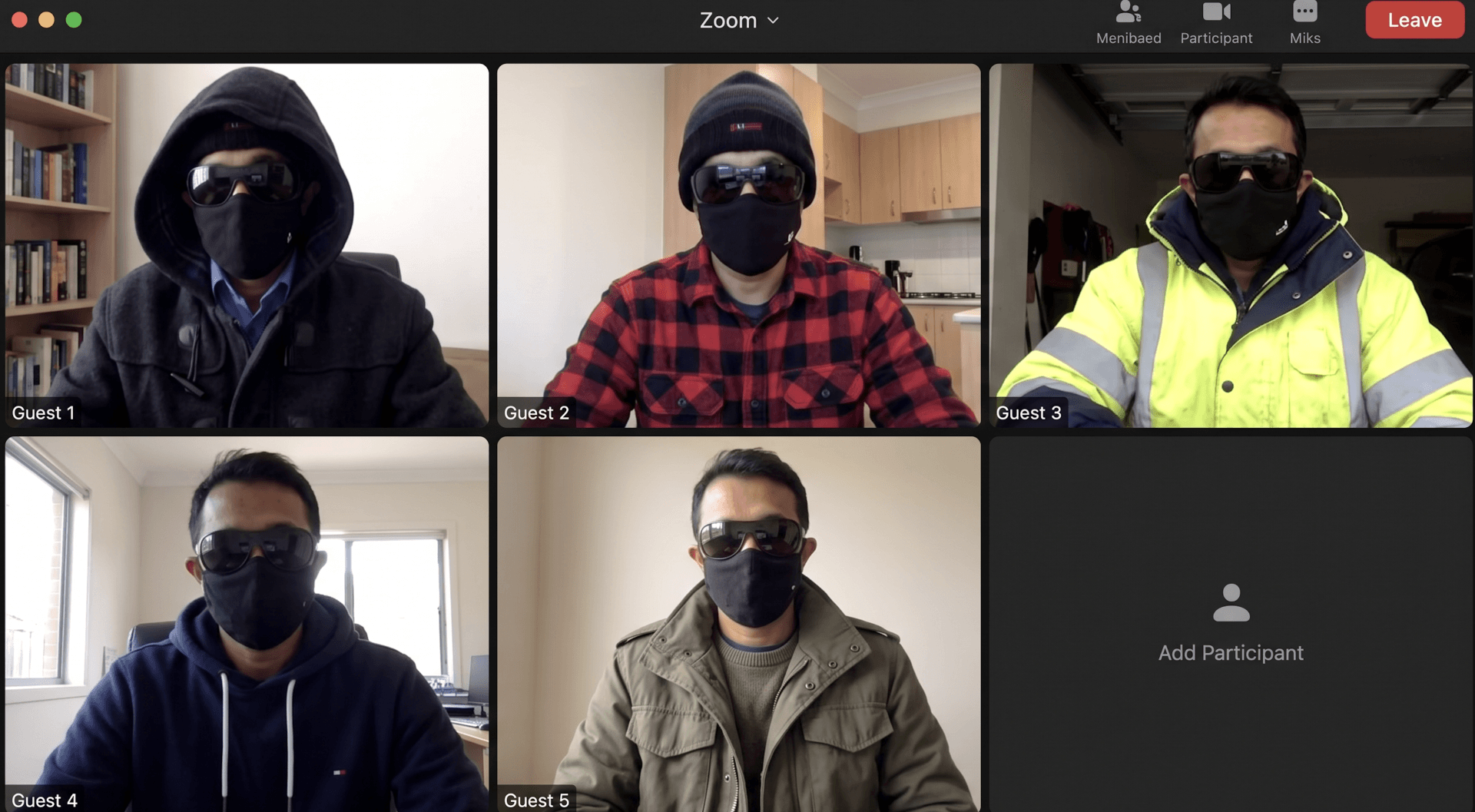The height and width of the screenshot is (812, 1475).
Task: Click the Add Participant person icon
Action: 1231,602
